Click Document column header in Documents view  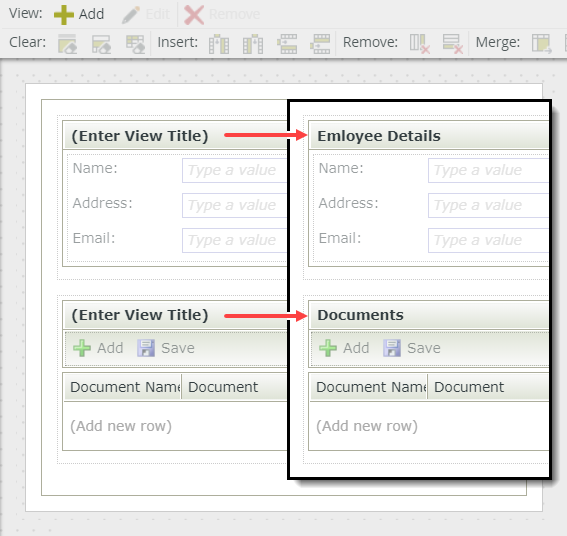click(x=488, y=387)
